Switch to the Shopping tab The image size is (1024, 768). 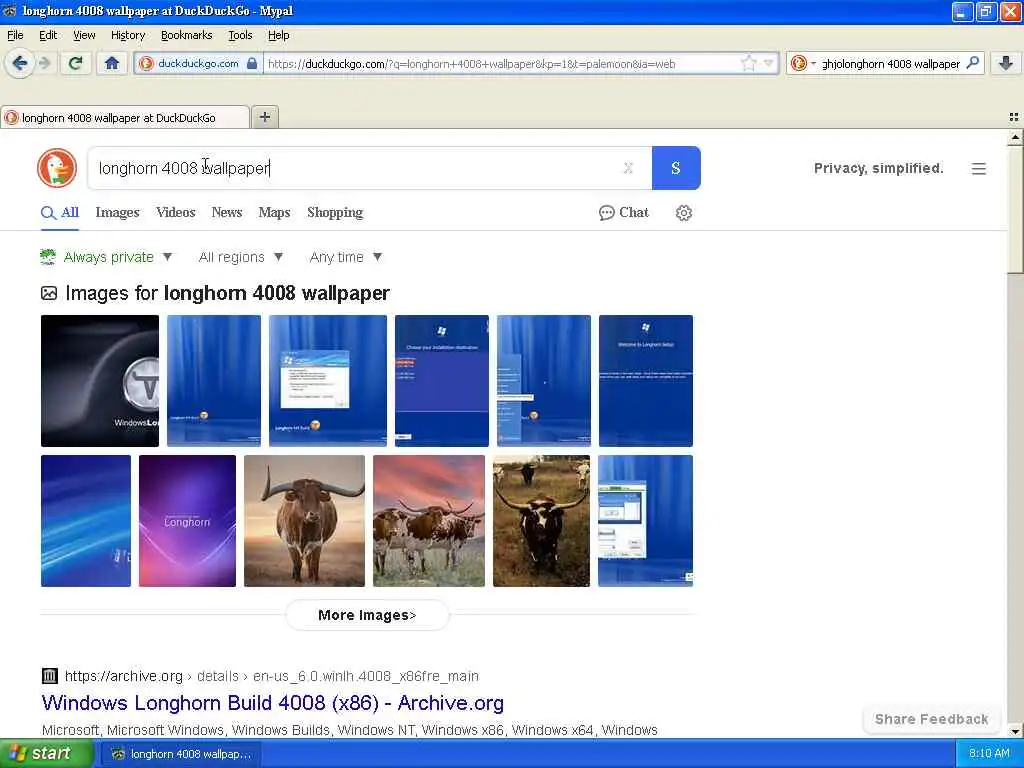(x=335, y=212)
